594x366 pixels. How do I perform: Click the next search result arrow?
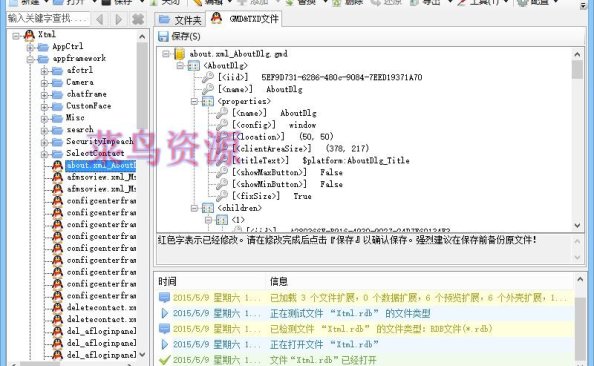coord(119,19)
